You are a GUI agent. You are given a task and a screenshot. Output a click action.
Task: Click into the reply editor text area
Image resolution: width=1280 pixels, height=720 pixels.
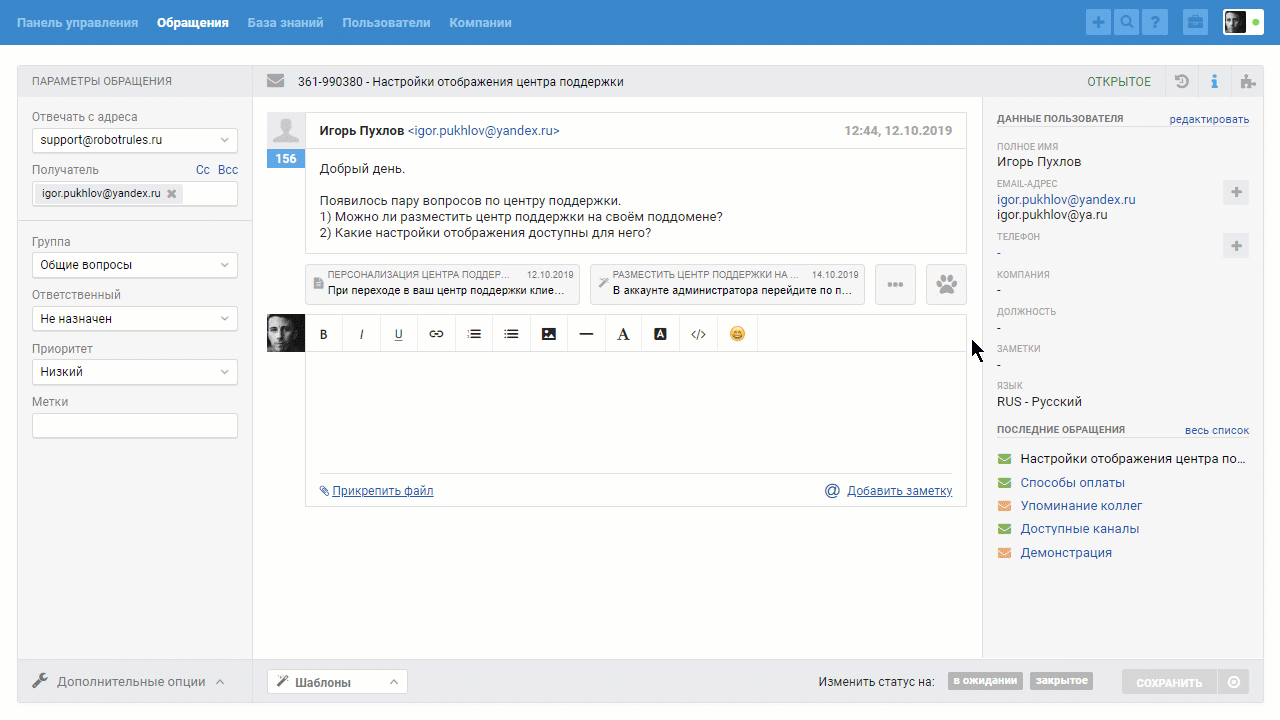point(636,412)
